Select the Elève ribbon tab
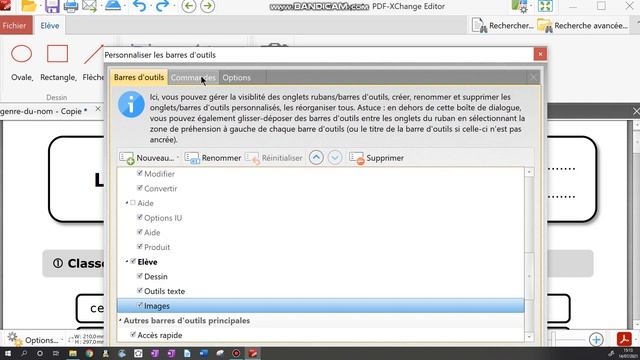Viewport: 640px width, 360px height. coord(50,26)
